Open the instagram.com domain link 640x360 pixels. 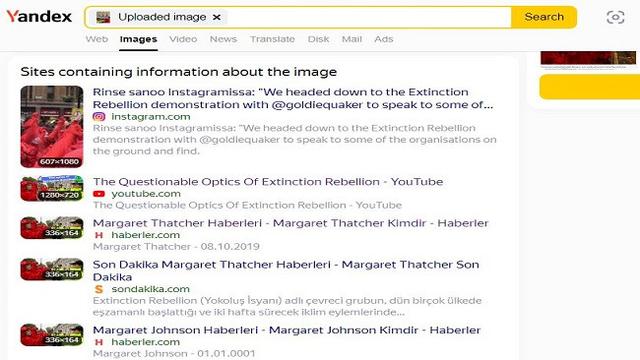[x=151, y=117]
